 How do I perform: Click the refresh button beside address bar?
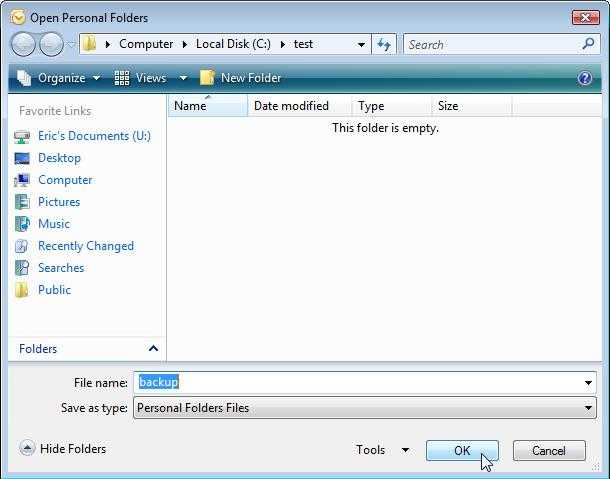pyautogui.click(x=384, y=44)
